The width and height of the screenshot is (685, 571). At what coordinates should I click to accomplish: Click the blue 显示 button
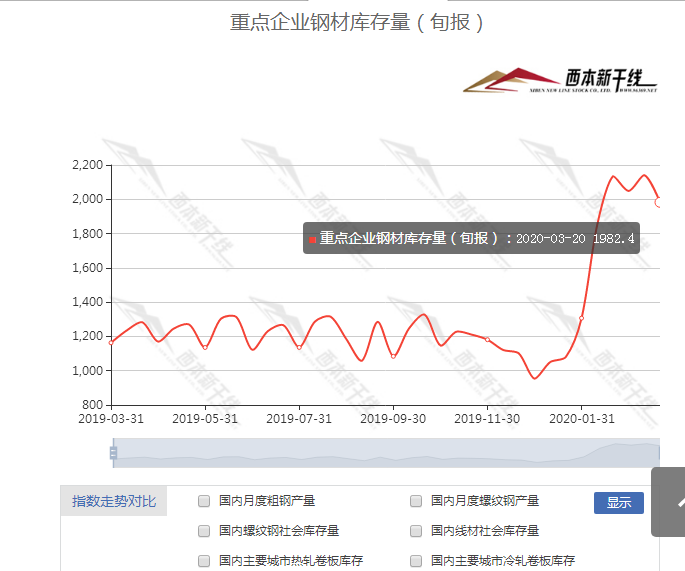pos(619,503)
